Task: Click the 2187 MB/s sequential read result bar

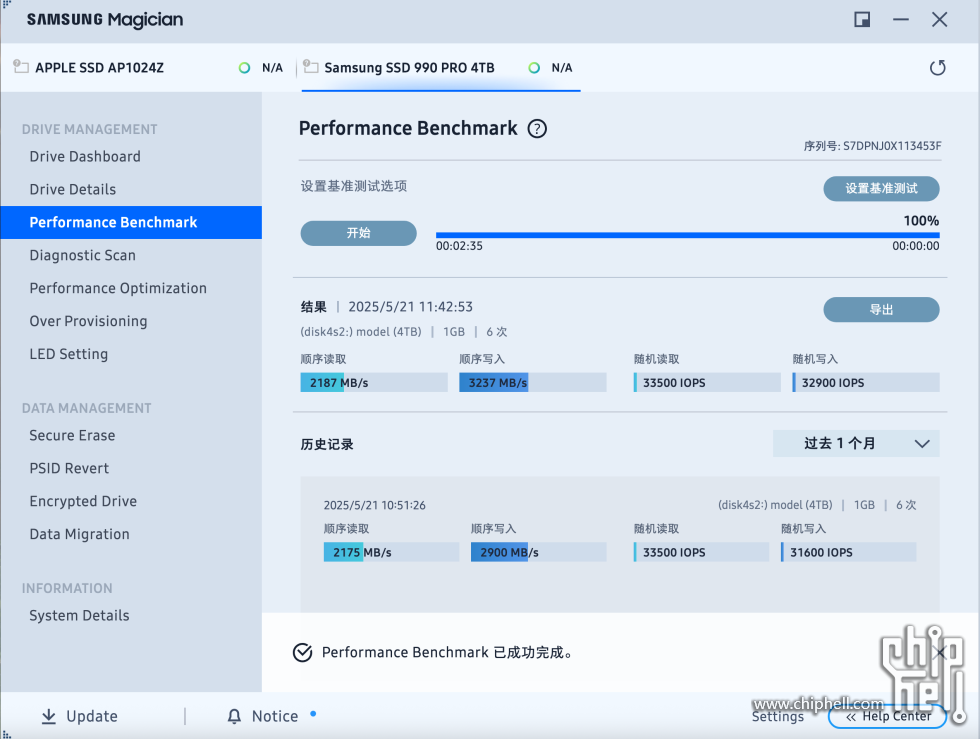Action: 374,383
